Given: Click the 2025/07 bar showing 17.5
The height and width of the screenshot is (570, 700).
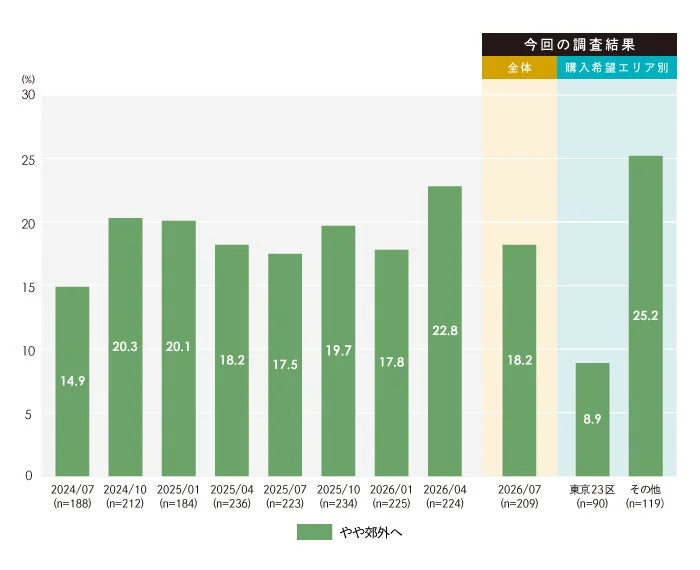Looking at the screenshot, I should [285, 365].
